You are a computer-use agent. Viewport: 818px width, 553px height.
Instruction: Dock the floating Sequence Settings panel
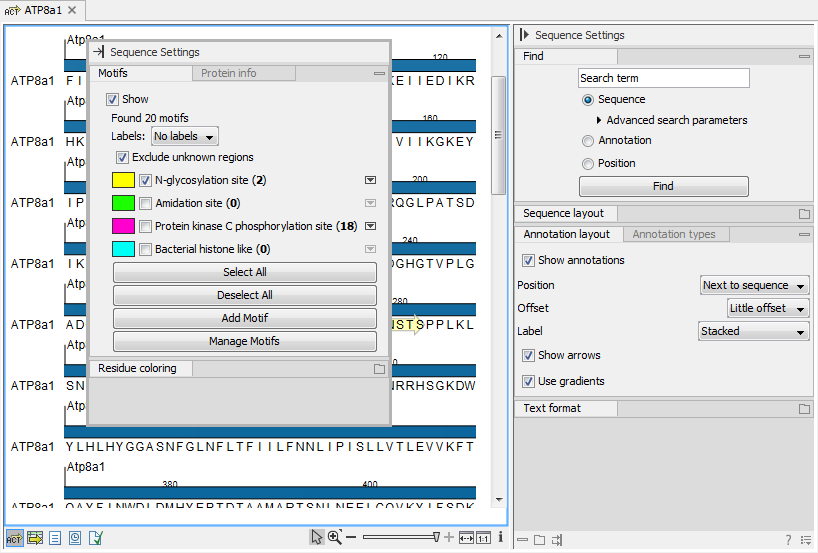99,52
